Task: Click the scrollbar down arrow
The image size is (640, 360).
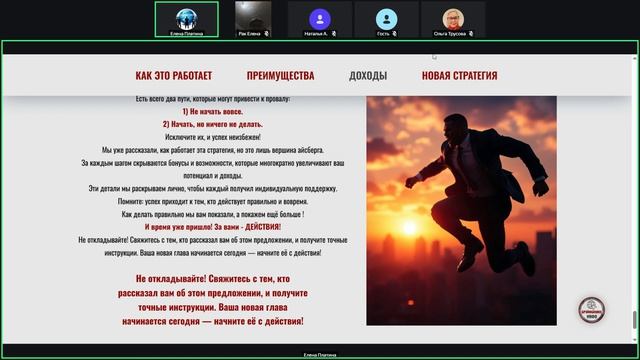Action: pyautogui.click(x=634, y=340)
